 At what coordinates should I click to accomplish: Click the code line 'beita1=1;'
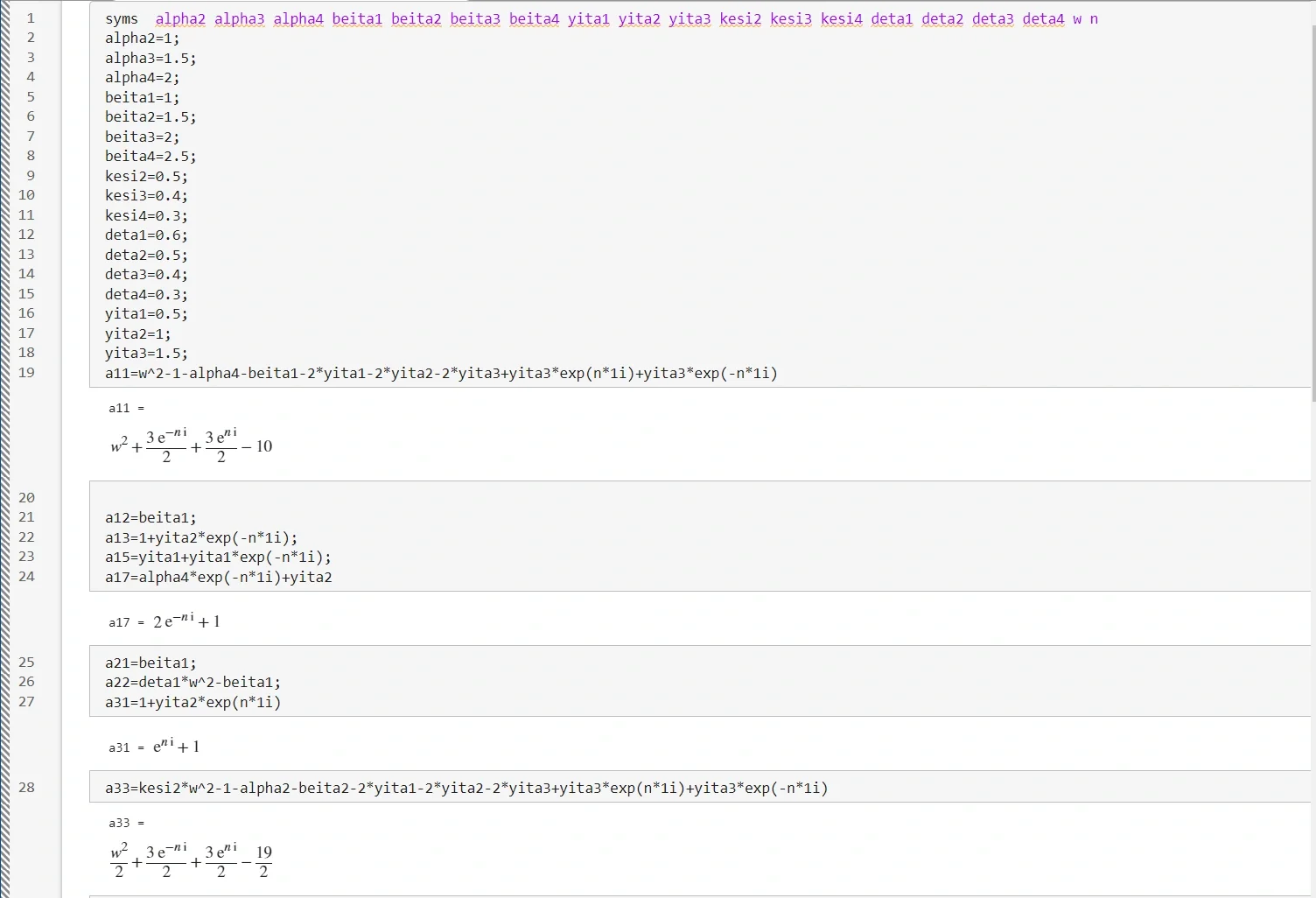(x=143, y=98)
